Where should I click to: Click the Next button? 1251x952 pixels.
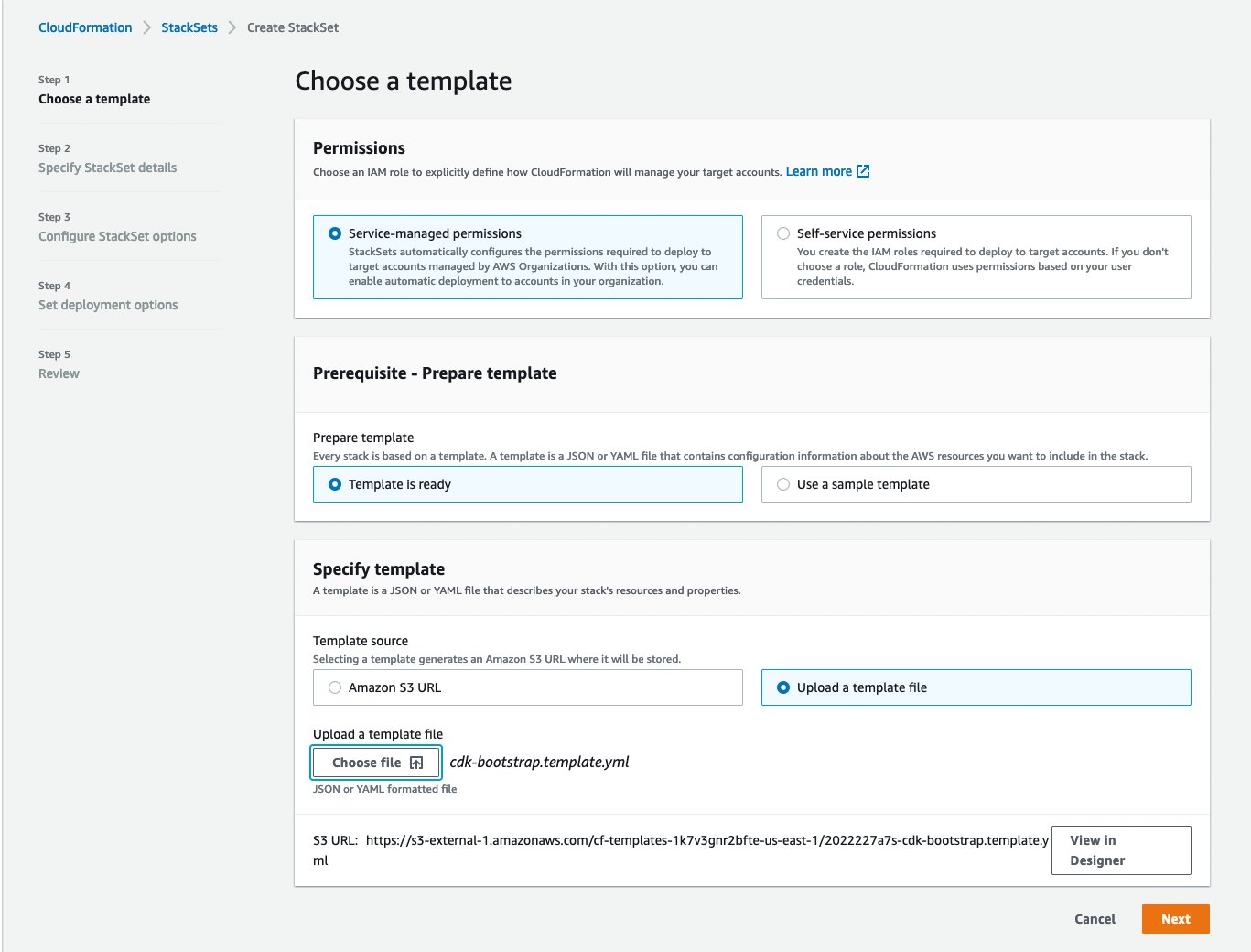[x=1175, y=918]
